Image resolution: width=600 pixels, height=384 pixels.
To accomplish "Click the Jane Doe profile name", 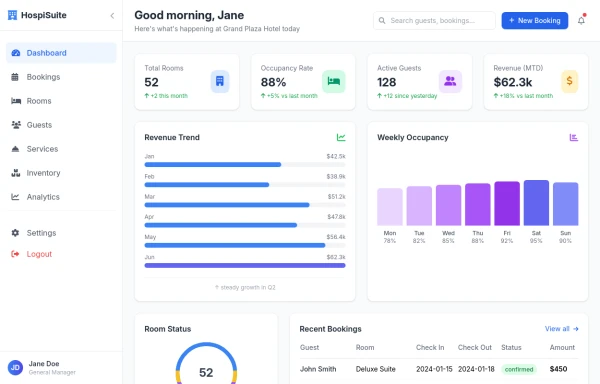I will point(44,364).
